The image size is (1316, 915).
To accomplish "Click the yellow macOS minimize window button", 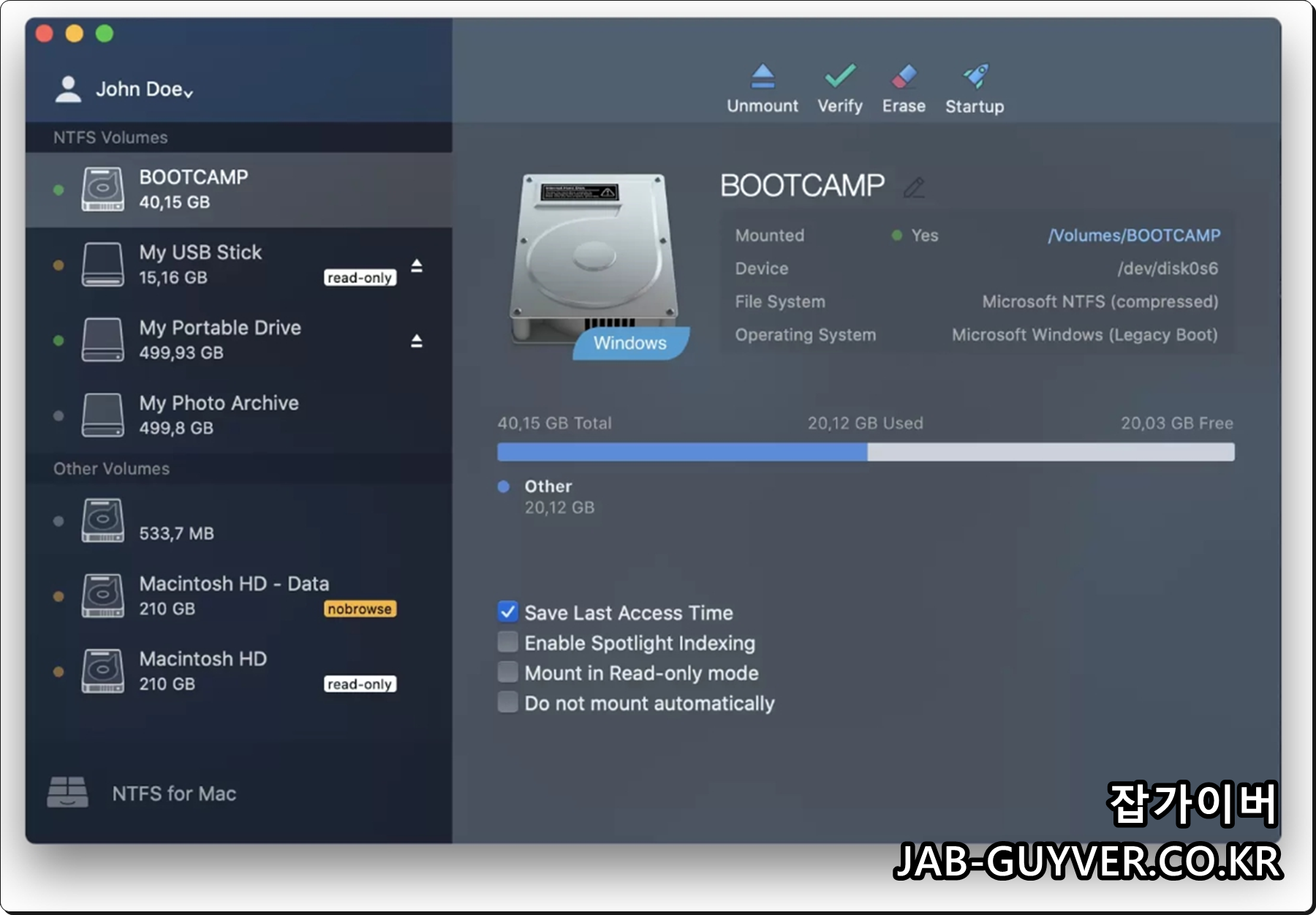I will pos(75,34).
